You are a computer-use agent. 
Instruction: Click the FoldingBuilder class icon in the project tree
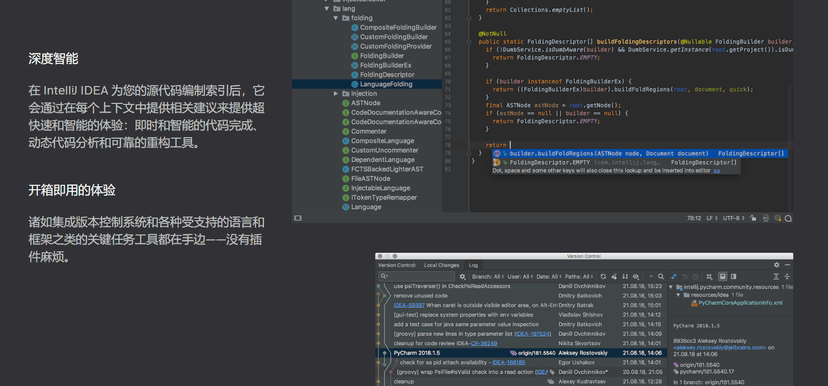coord(355,56)
